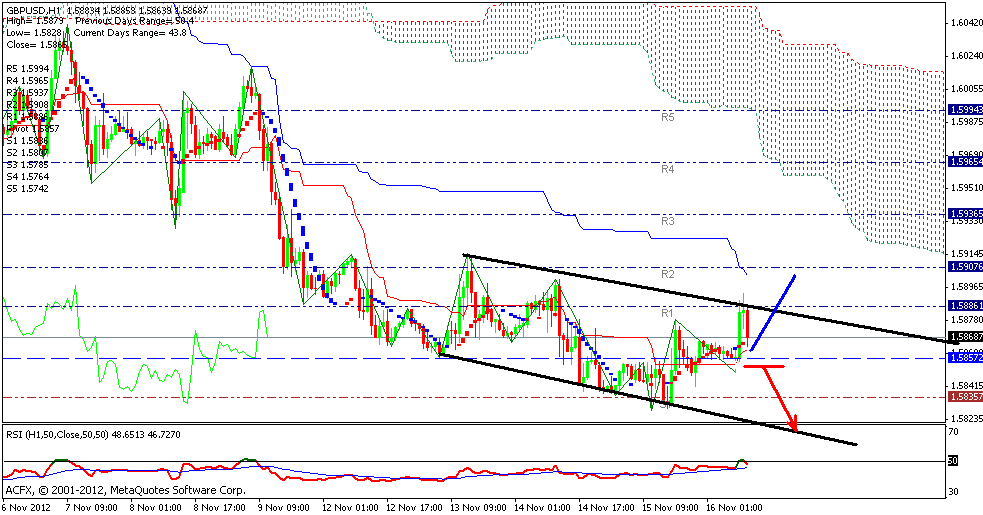
Task: Click the 9 Nov 09:00 time label
Action: point(280,507)
